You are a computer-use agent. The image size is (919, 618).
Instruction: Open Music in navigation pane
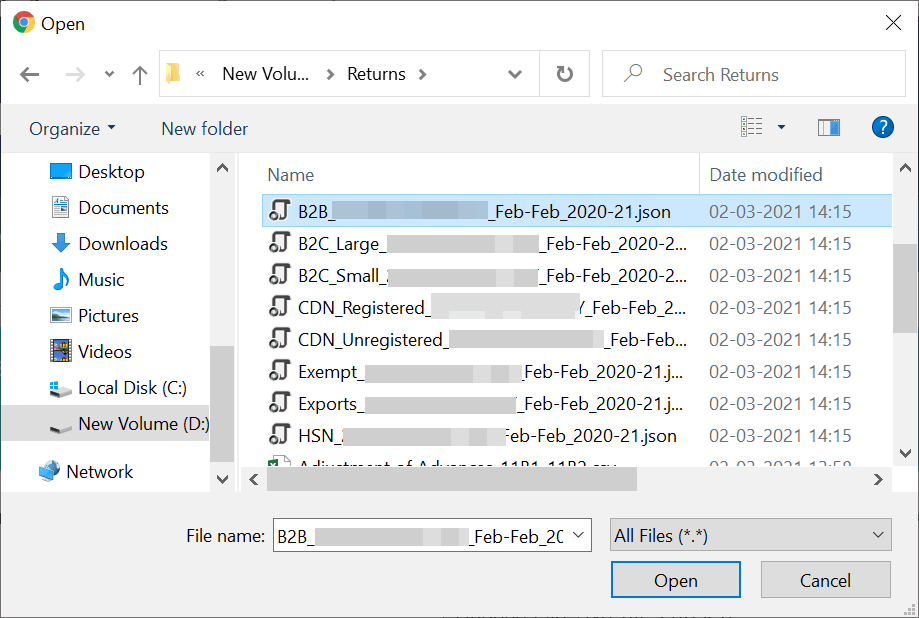pyautogui.click(x=87, y=279)
